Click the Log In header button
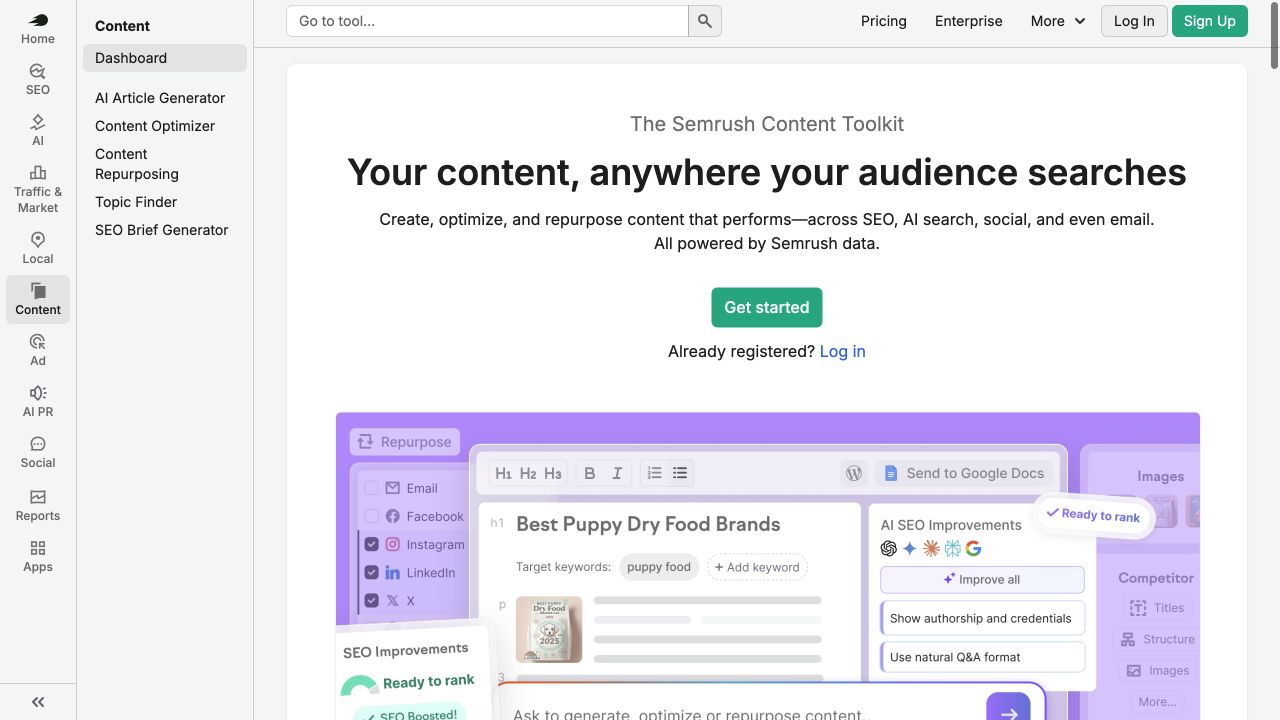Screen dimensions: 1280x720 pyautogui.click(x=1134, y=21)
